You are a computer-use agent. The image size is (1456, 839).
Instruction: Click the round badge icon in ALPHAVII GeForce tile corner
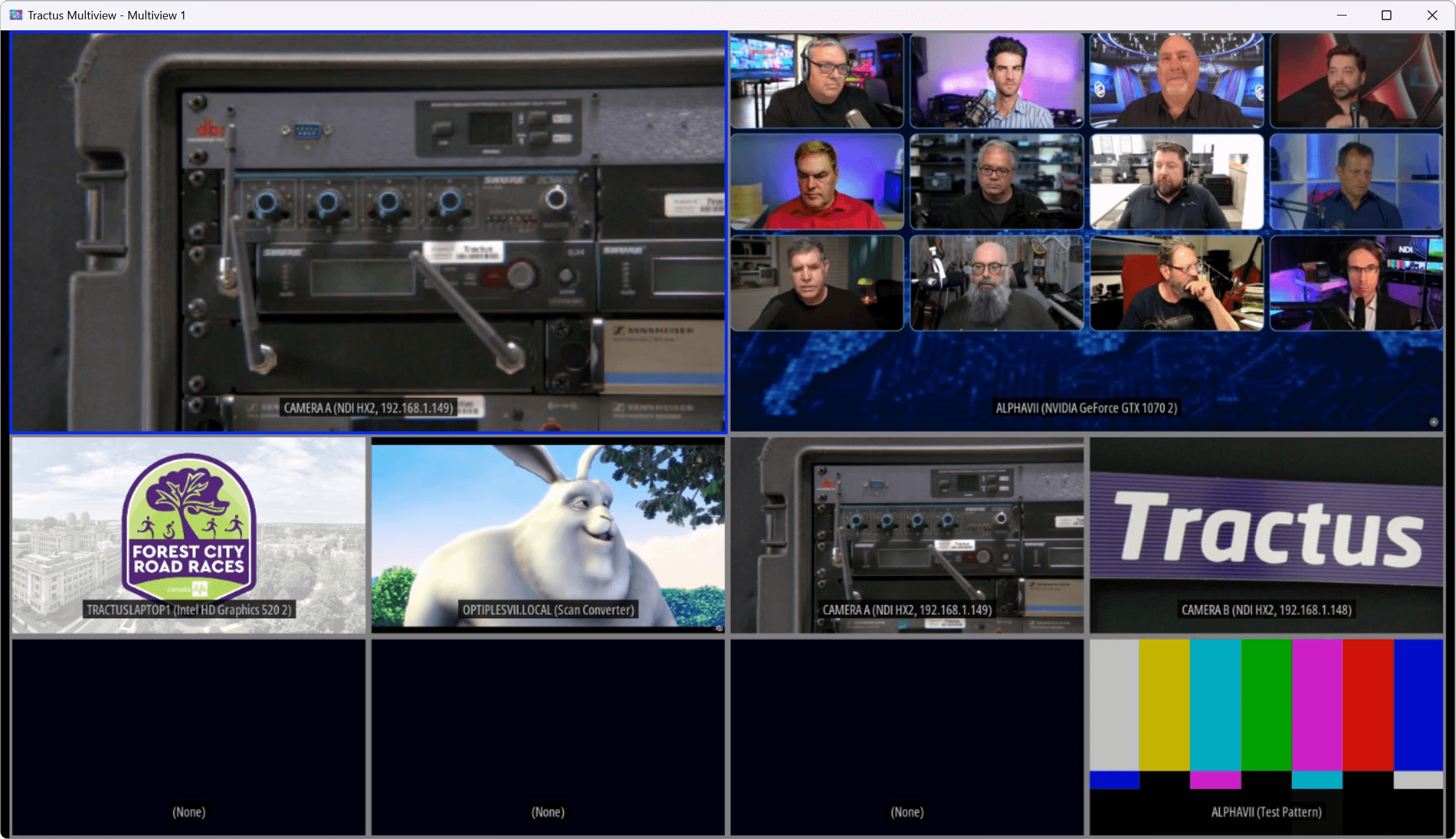point(1433,422)
